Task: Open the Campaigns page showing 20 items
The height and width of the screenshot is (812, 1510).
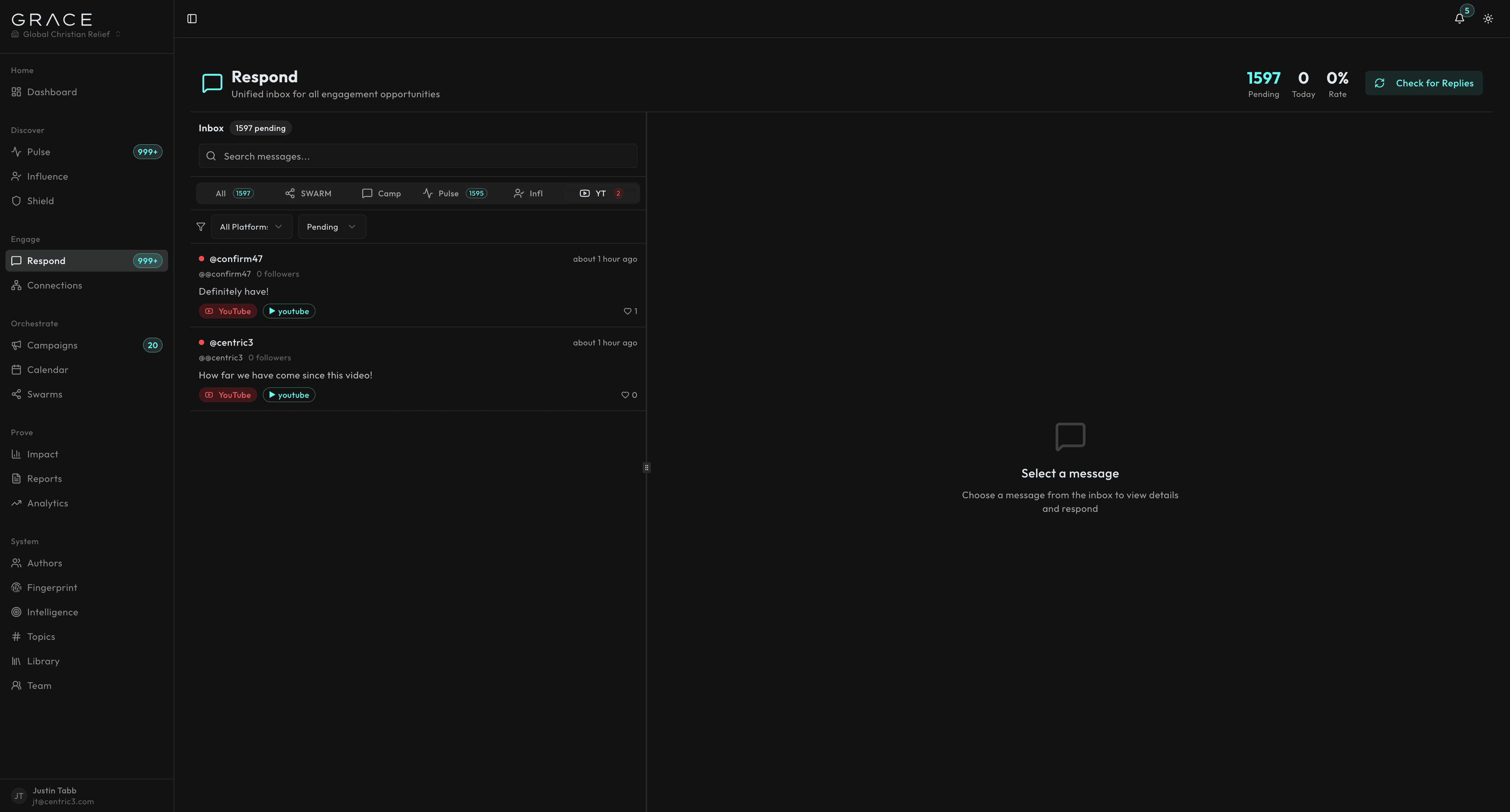Action: click(x=53, y=345)
